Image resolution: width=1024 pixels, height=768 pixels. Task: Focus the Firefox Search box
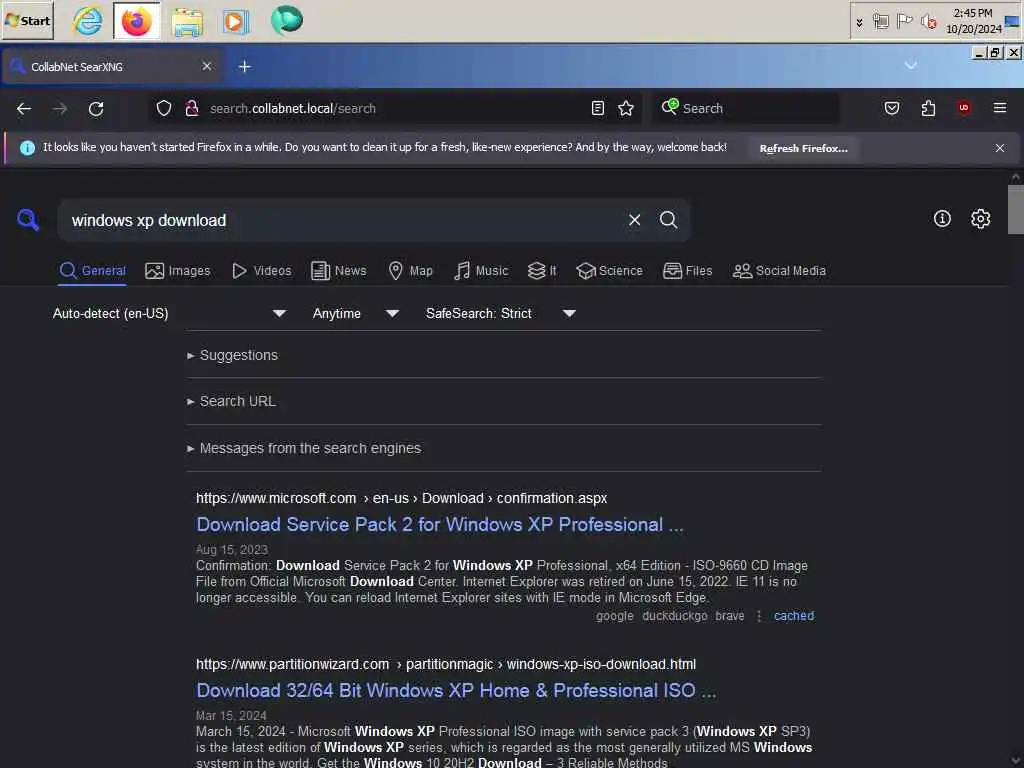click(746, 108)
